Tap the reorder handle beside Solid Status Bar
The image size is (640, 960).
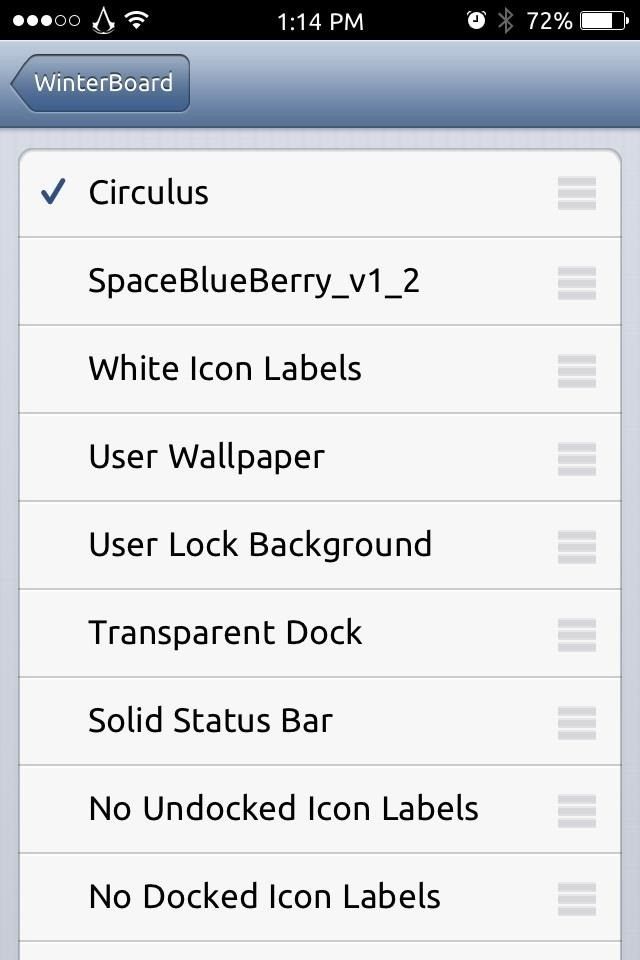pyautogui.click(x=576, y=721)
